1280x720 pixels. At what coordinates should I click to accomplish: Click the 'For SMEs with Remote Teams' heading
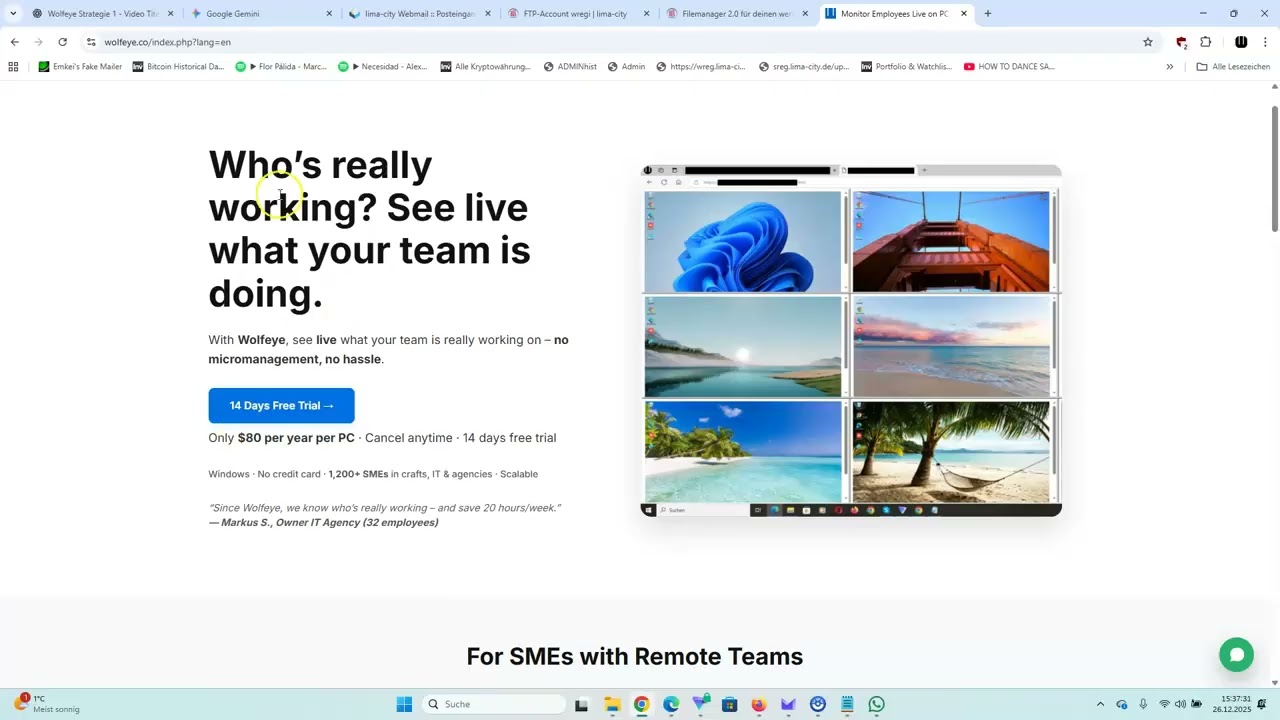click(635, 656)
